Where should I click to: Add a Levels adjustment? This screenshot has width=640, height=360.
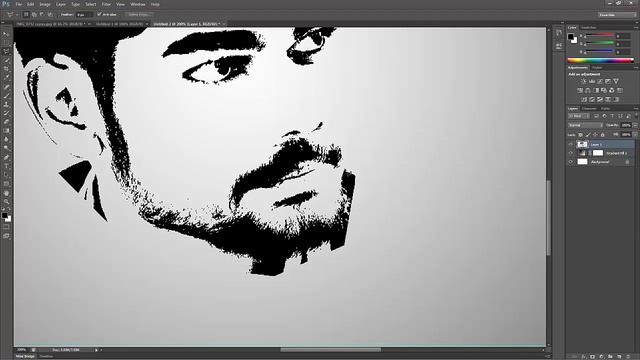[592, 81]
